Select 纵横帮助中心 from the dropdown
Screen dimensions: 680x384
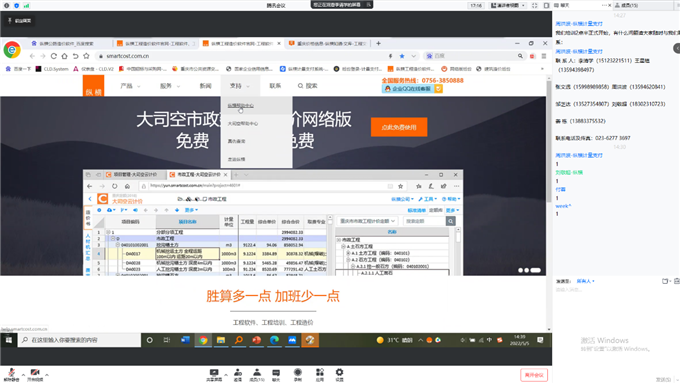click(x=241, y=105)
